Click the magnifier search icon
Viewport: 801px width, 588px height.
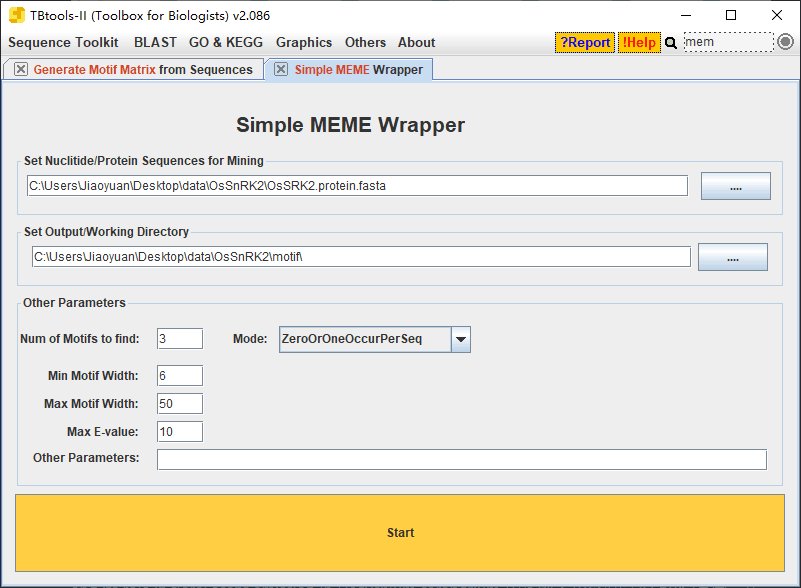pos(671,43)
